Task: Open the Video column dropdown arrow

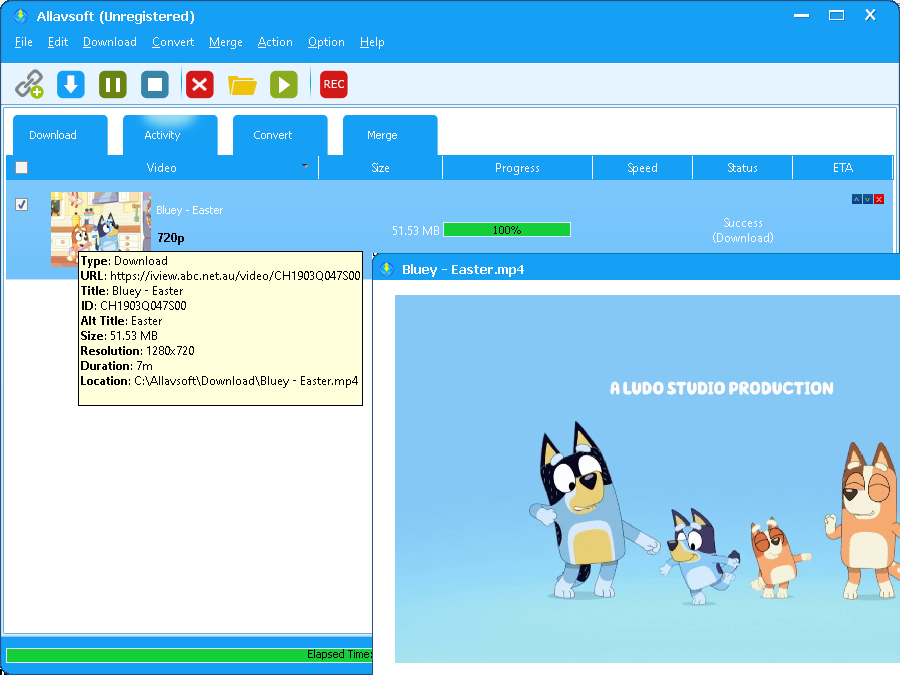Action: [305, 166]
